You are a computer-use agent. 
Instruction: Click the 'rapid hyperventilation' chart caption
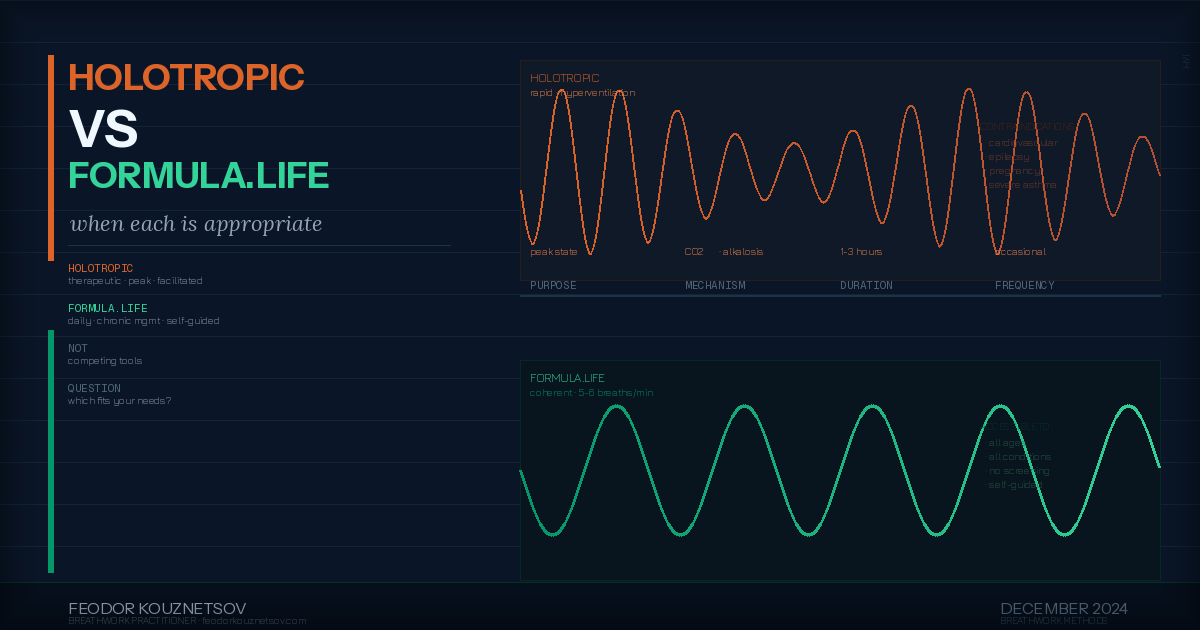[x=582, y=93]
